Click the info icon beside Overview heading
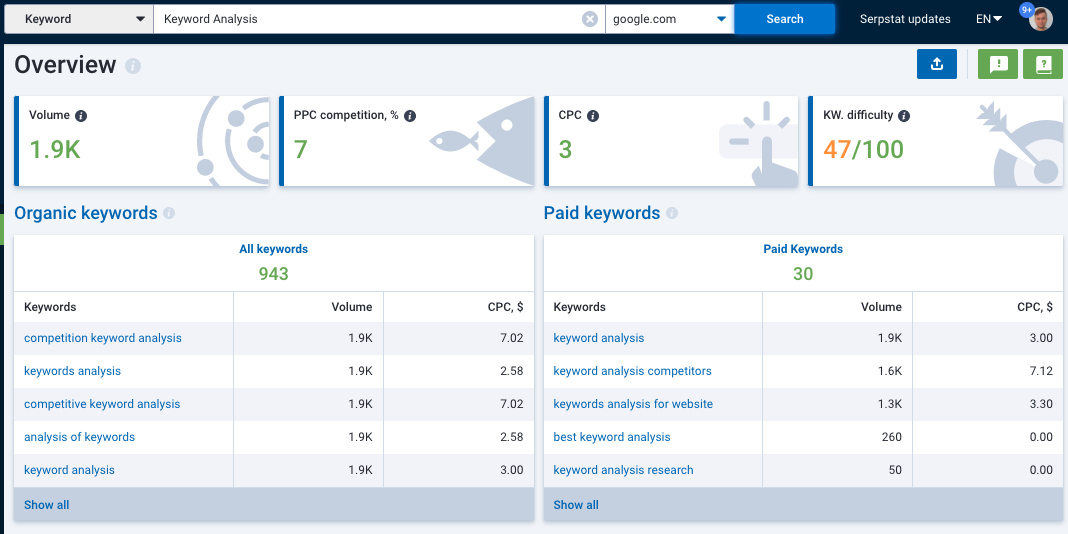Image resolution: width=1068 pixels, height=534 pixels. [x=133, y=66]
